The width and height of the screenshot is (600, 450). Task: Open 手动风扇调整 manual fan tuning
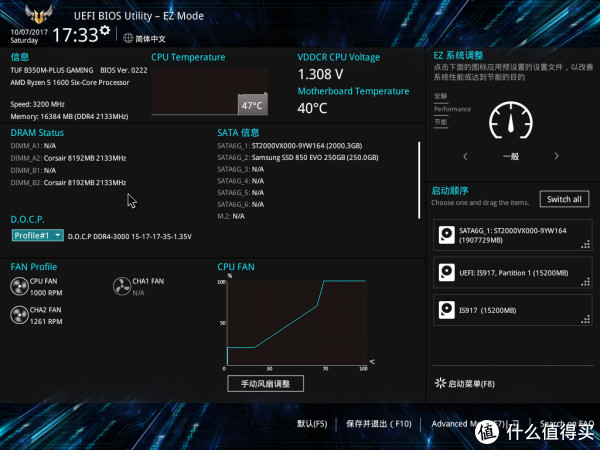266,383
